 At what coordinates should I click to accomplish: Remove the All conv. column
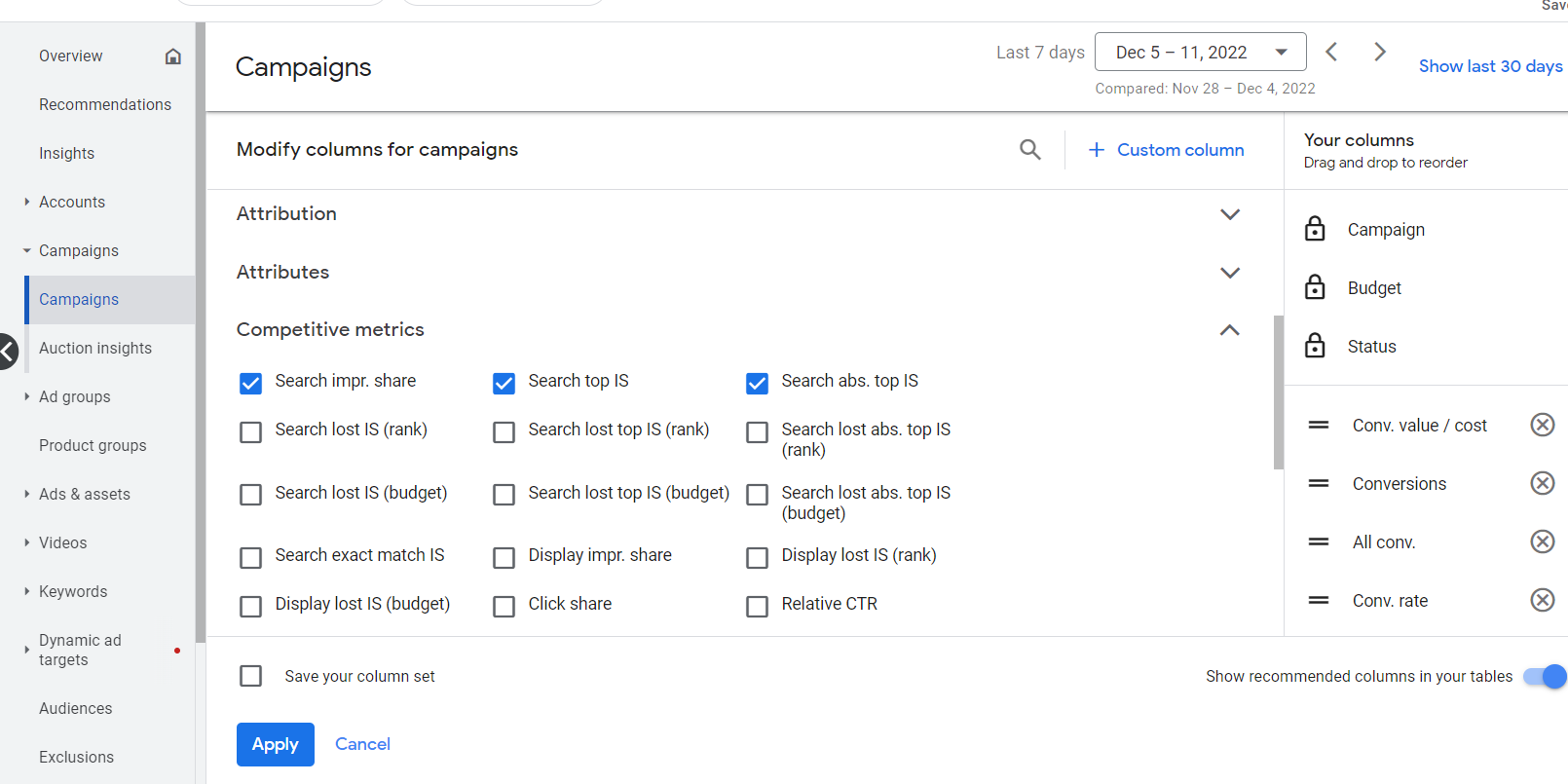1542,541
